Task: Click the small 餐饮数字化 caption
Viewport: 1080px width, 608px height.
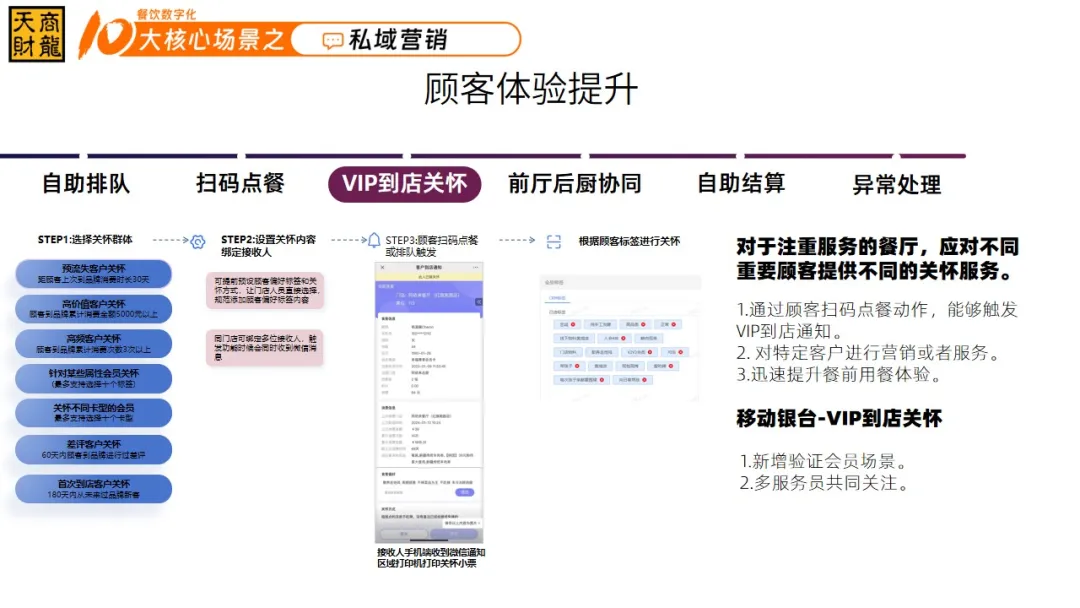Action: click(x=166, y=14)
